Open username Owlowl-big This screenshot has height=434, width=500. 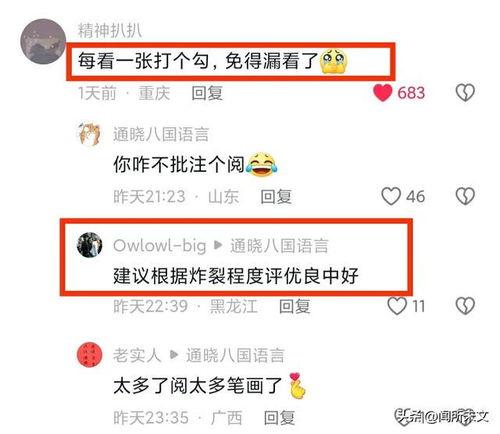click(160, 246)
